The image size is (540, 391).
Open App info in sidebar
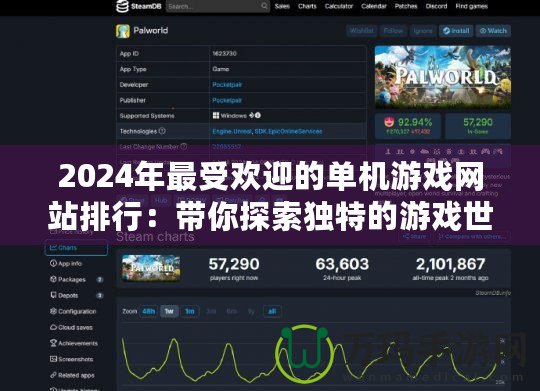pyautogui.click(x=66, y=264)
